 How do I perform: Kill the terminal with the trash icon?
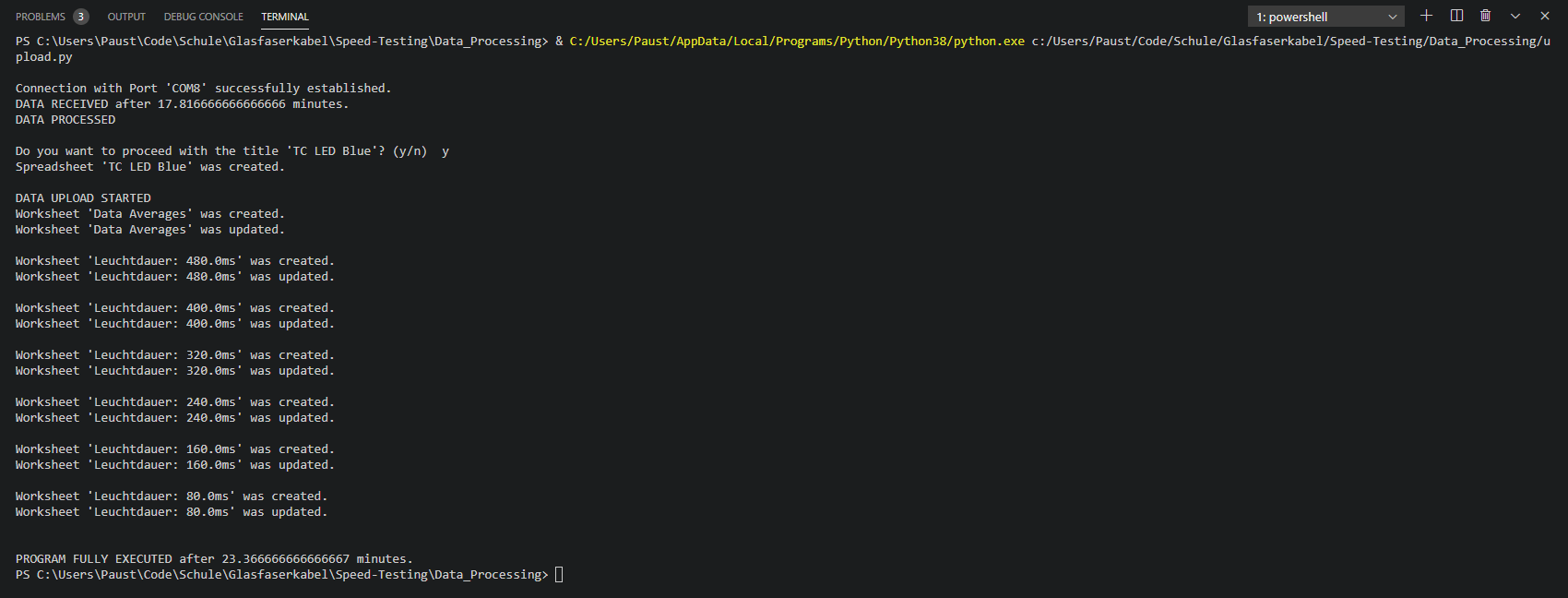(1485, 16)
